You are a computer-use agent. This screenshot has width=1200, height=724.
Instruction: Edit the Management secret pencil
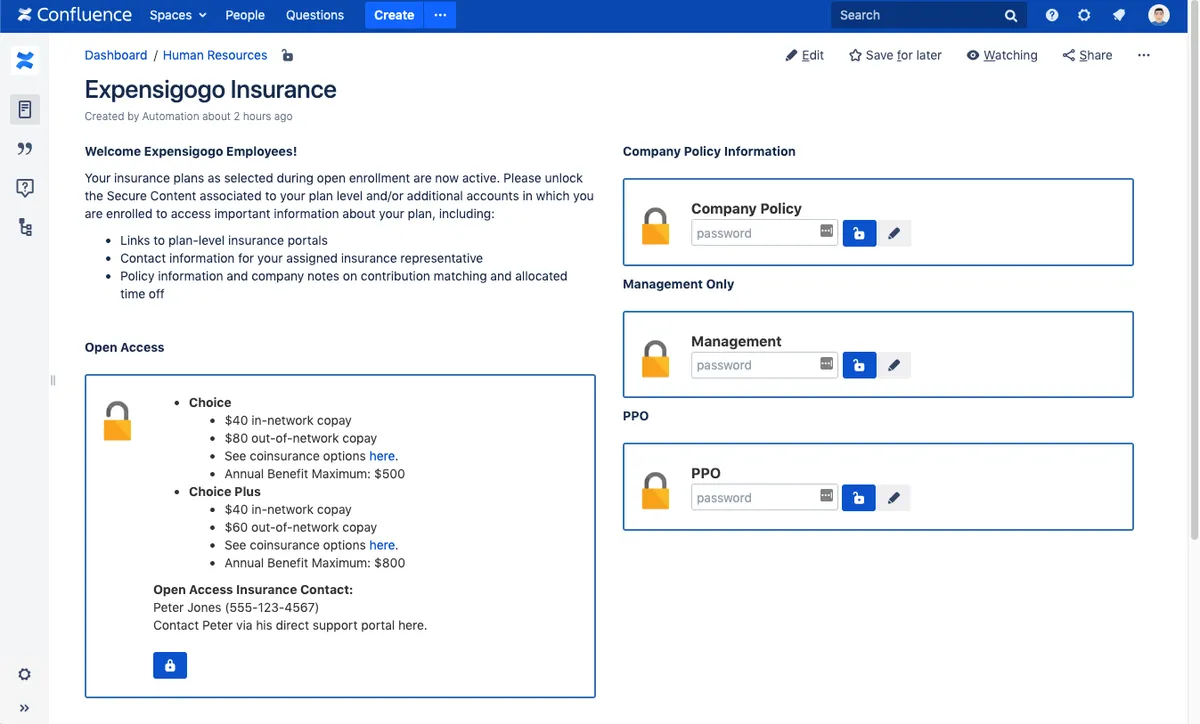pos(894,365)
